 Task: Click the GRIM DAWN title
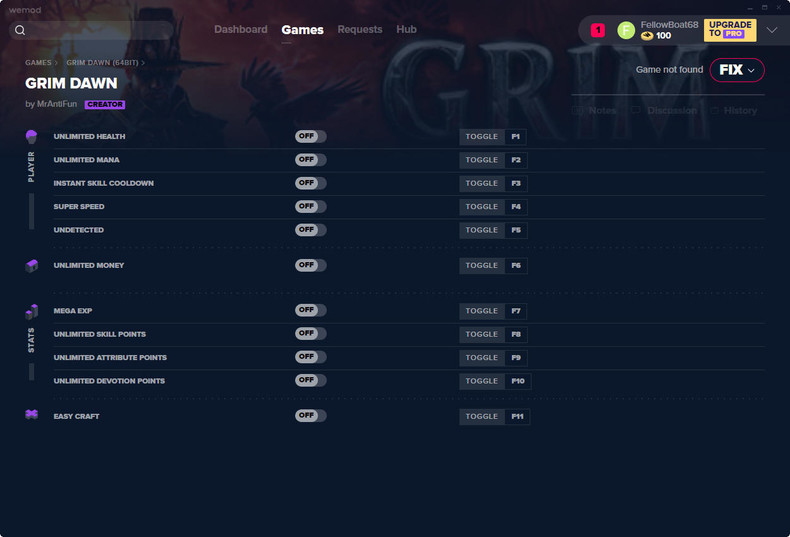[71, 83]
